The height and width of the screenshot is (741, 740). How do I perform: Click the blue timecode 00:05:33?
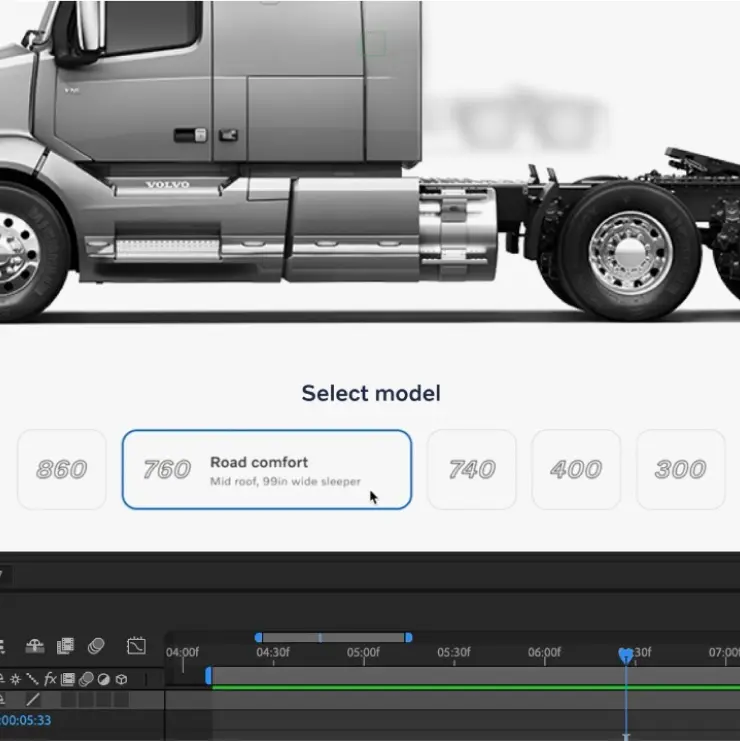pos(26,720)
